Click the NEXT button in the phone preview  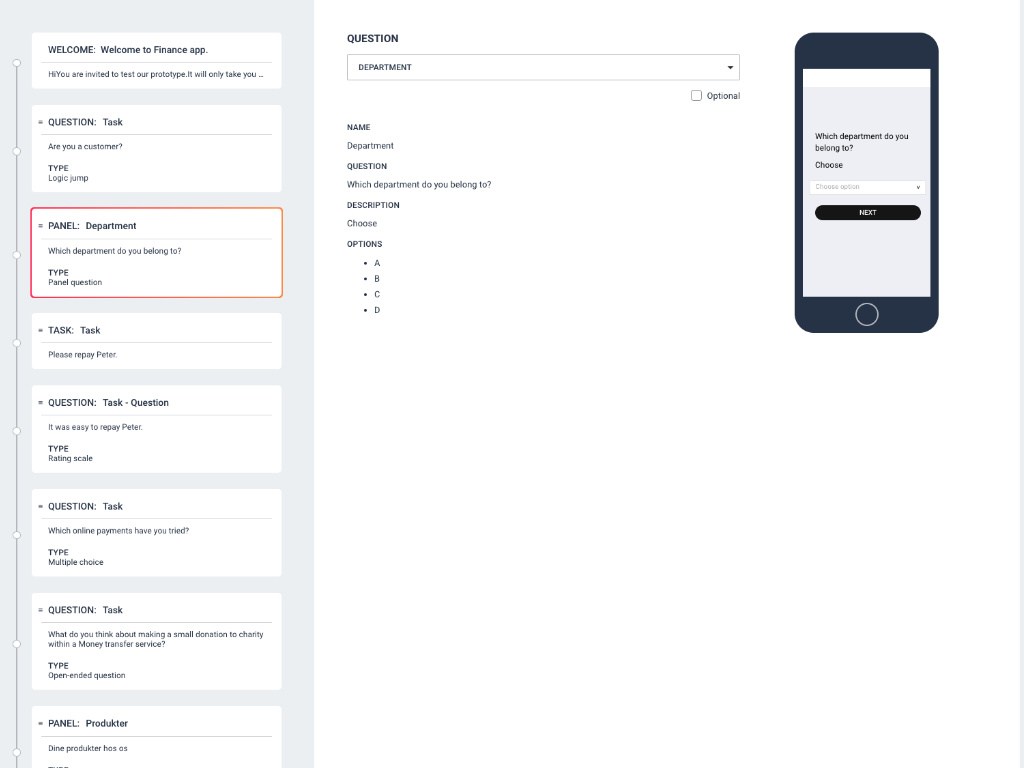867,212
